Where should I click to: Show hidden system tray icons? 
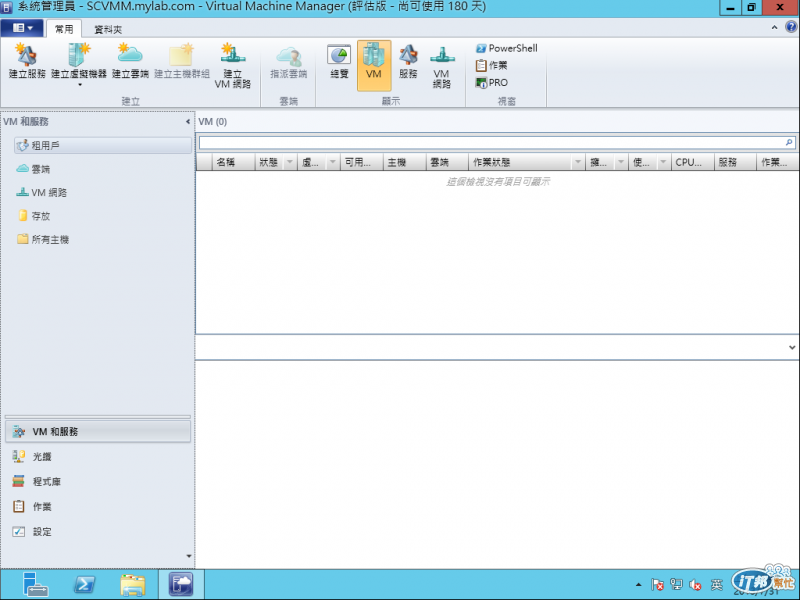(x=638, y=585)
